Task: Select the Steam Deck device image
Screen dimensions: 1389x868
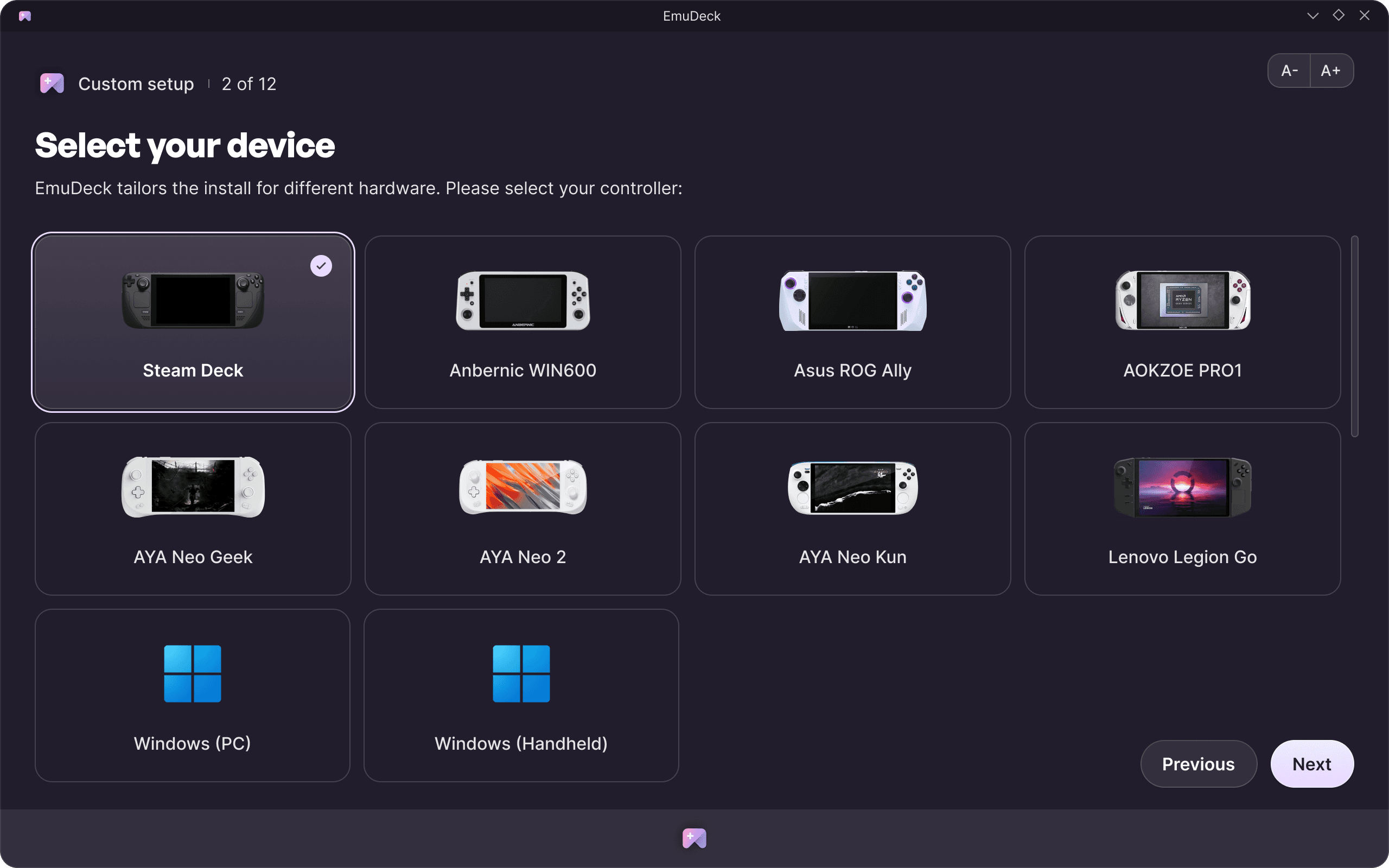Action: click(193, 300)
